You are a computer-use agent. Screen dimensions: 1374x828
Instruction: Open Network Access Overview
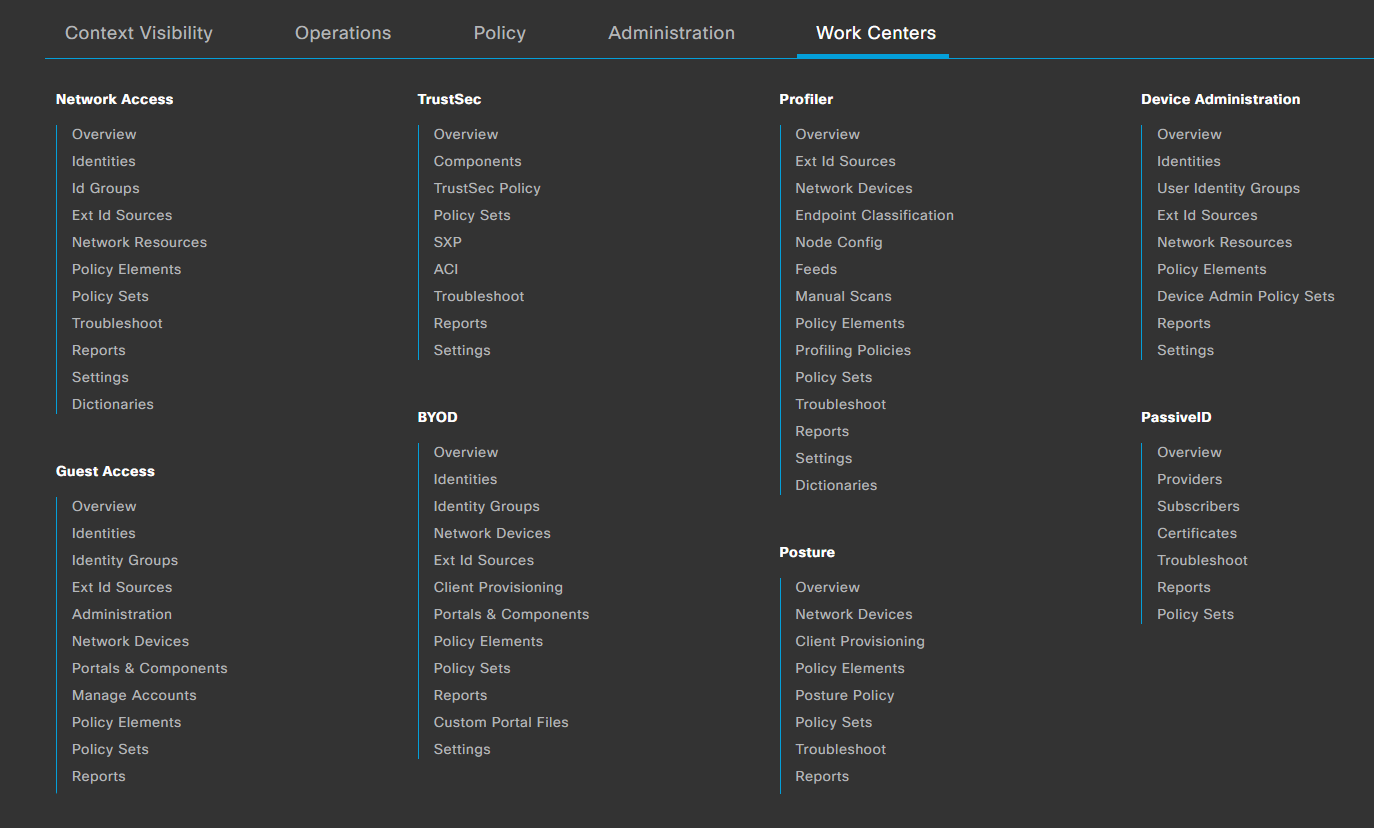point(104,134)
